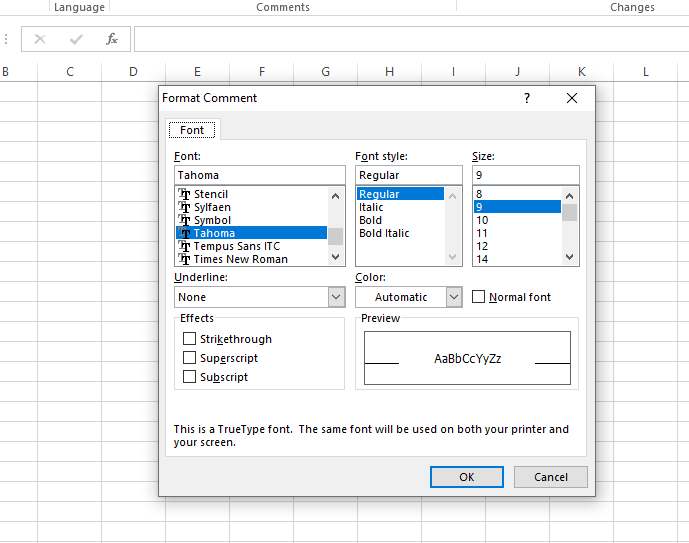This screenshot has height=543, width=689.
Task: Toggle the Superscript checkbox
Action: pos(189,358)
